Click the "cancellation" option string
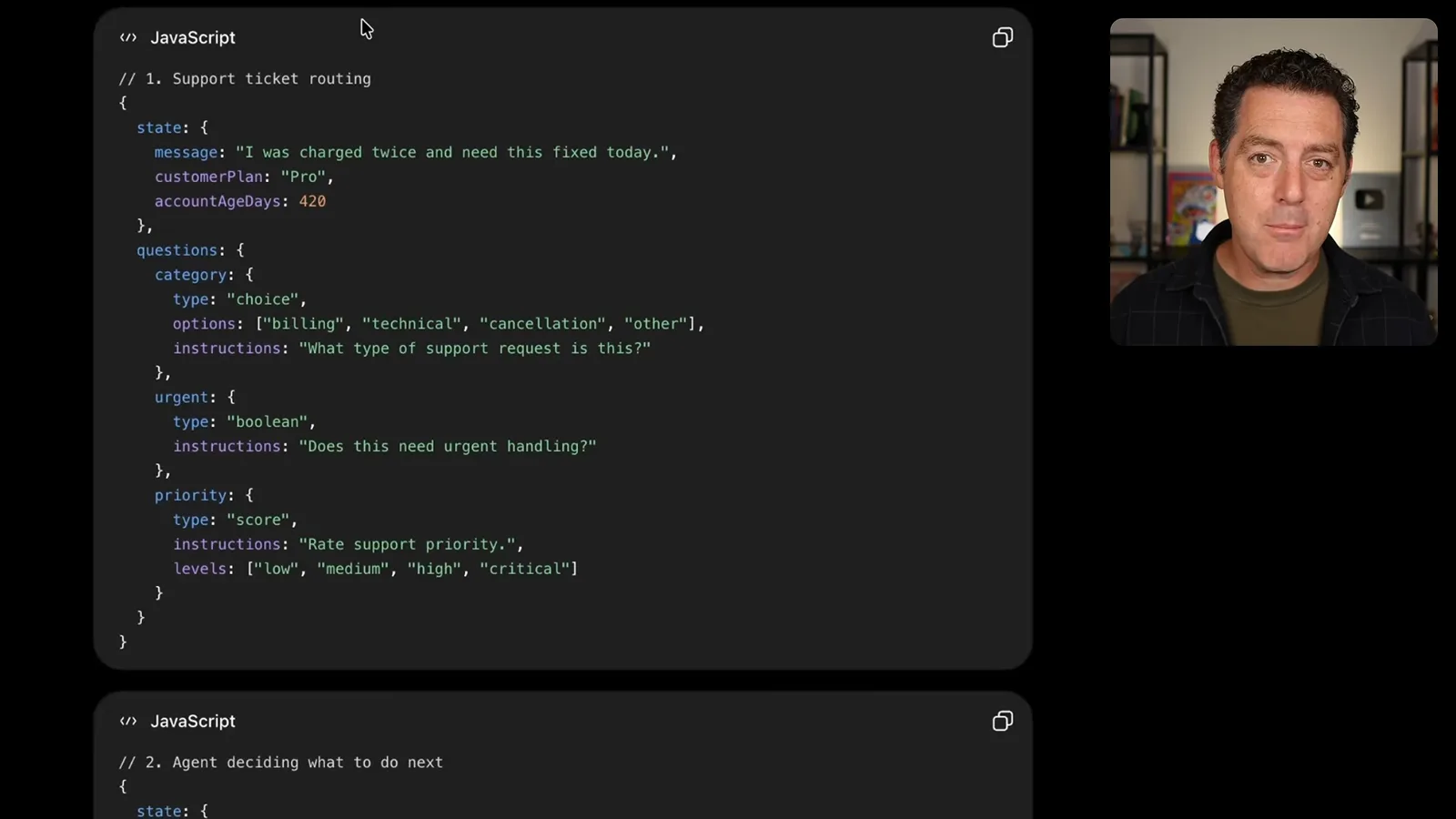Viewport: 1456px width, 819px height. pos(543,324)
